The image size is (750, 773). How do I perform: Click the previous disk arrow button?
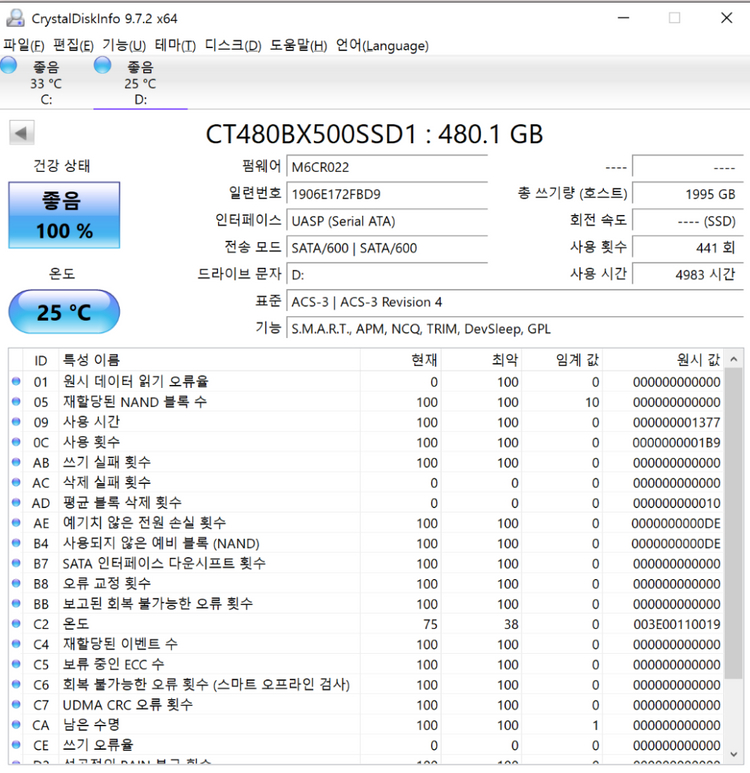(21, 133)
